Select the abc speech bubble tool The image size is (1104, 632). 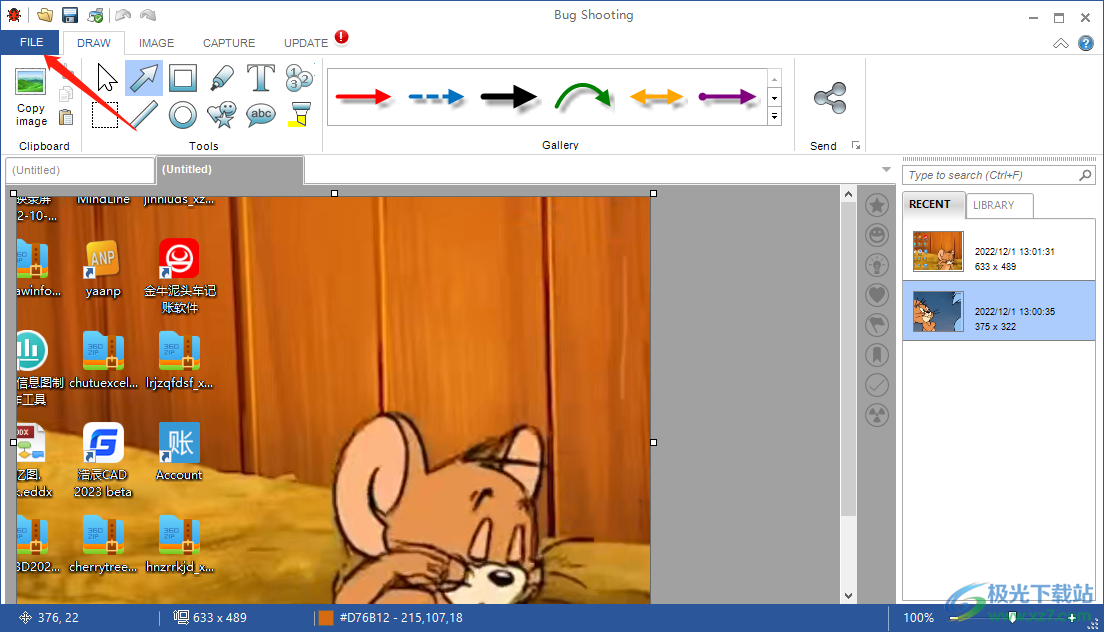click(x=261, y=115)
